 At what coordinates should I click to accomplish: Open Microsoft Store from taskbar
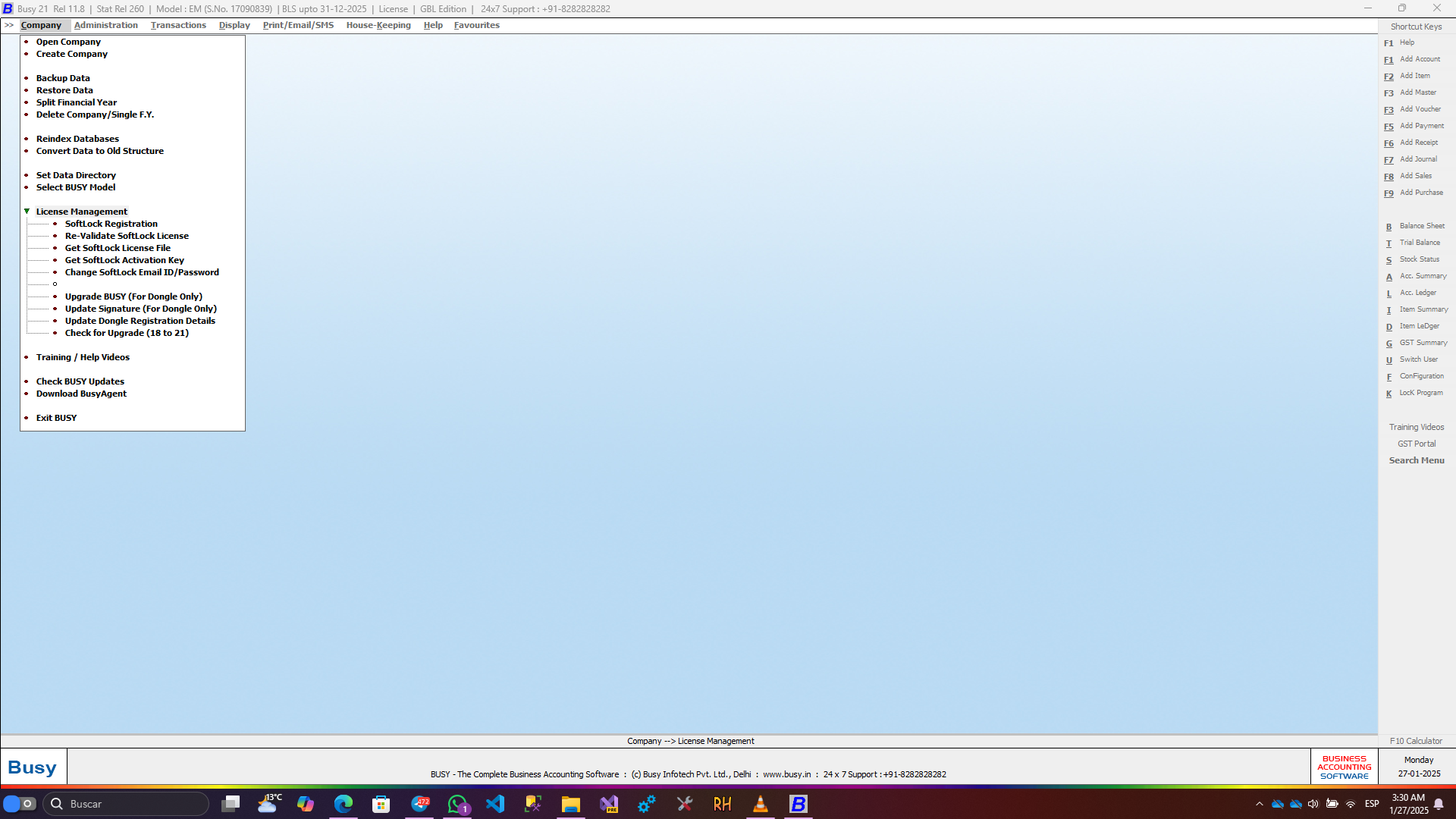(x=381, y=804)
